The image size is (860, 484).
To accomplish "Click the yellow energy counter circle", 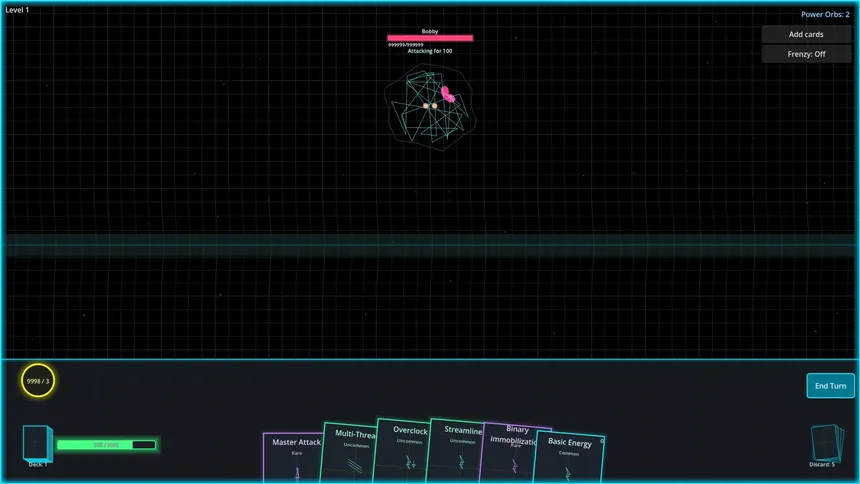I will [x=38, y=381].
